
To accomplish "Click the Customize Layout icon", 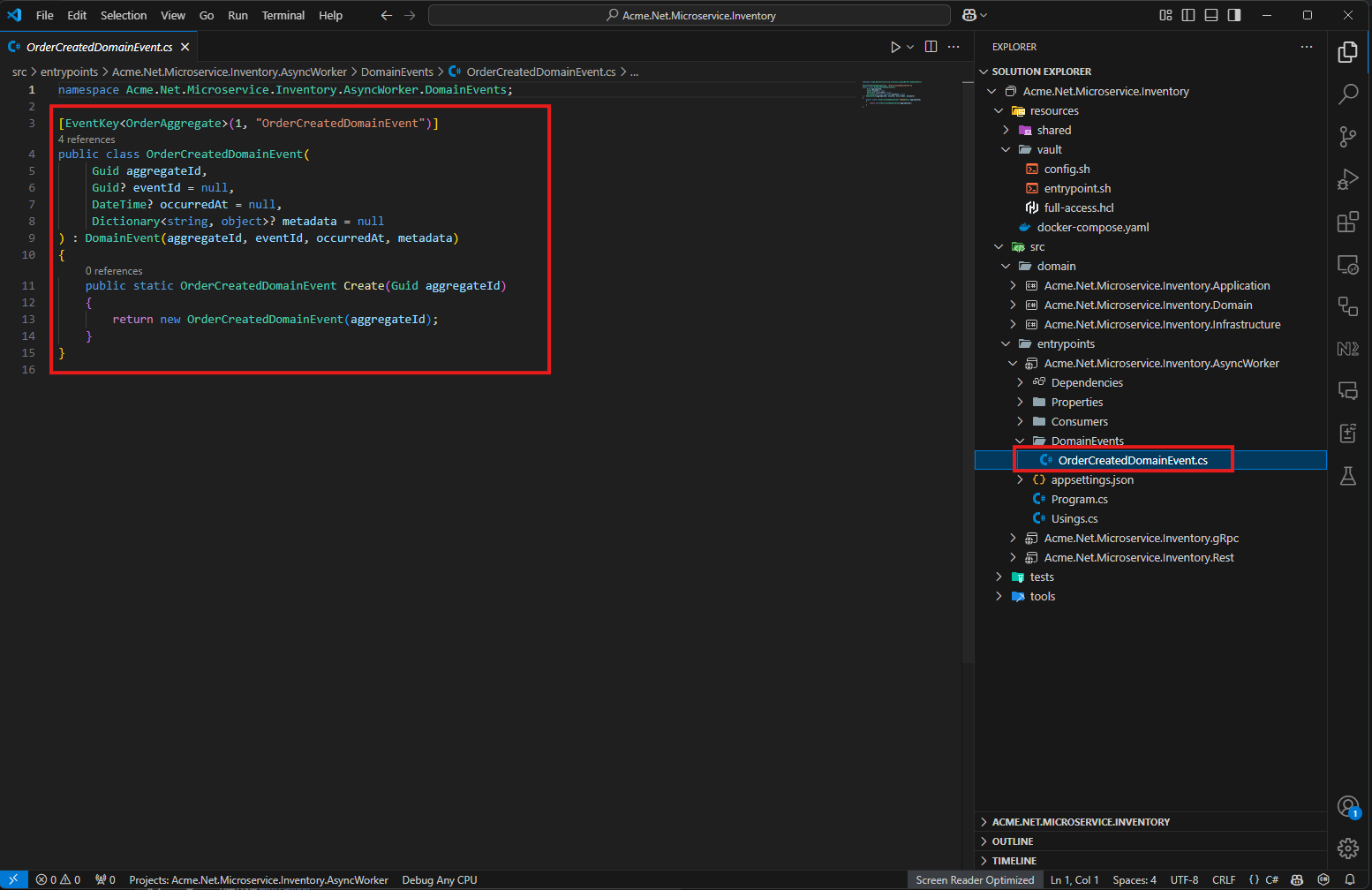I will click(1165, 15).
